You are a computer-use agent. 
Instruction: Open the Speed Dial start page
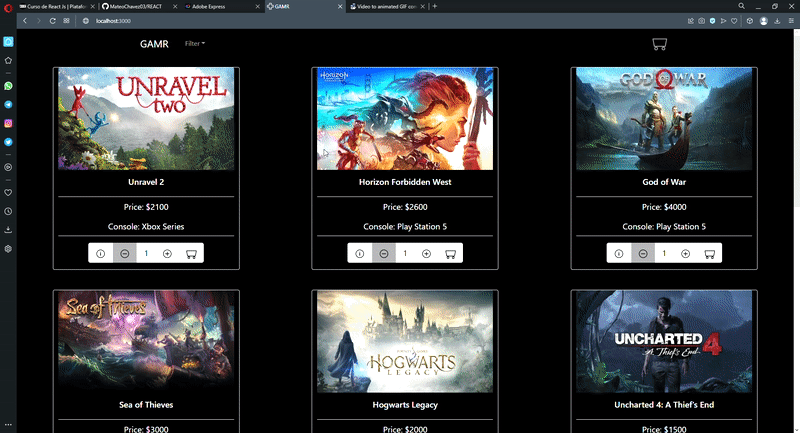click(66, 21)
